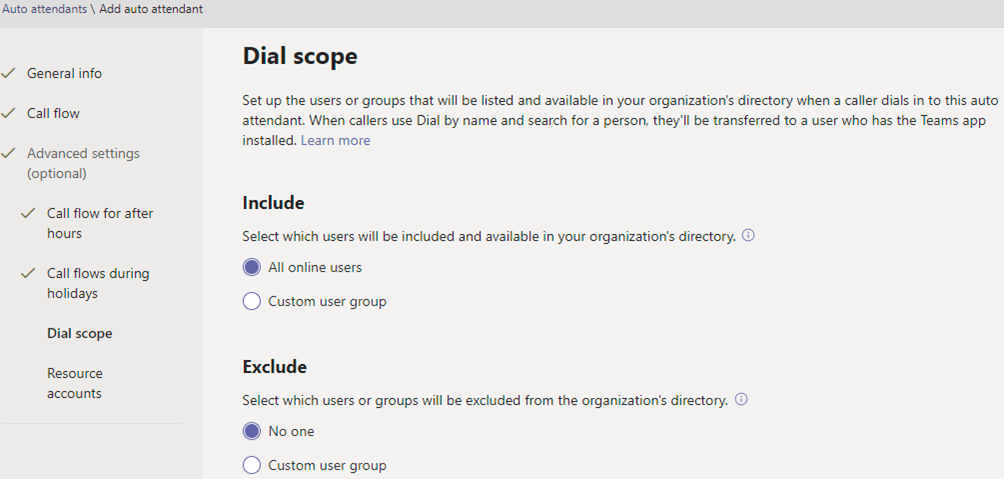Image resolution: width=1004 pixels, height=479 pixels.
Task: Open Advanced settings (optional) step
Action: click(x=83, y=163)
